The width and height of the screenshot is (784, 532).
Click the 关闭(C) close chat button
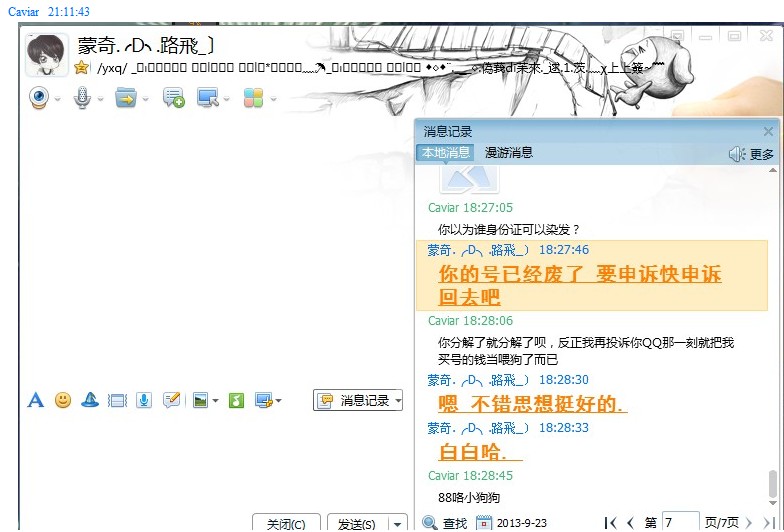[x=286, y=523]
